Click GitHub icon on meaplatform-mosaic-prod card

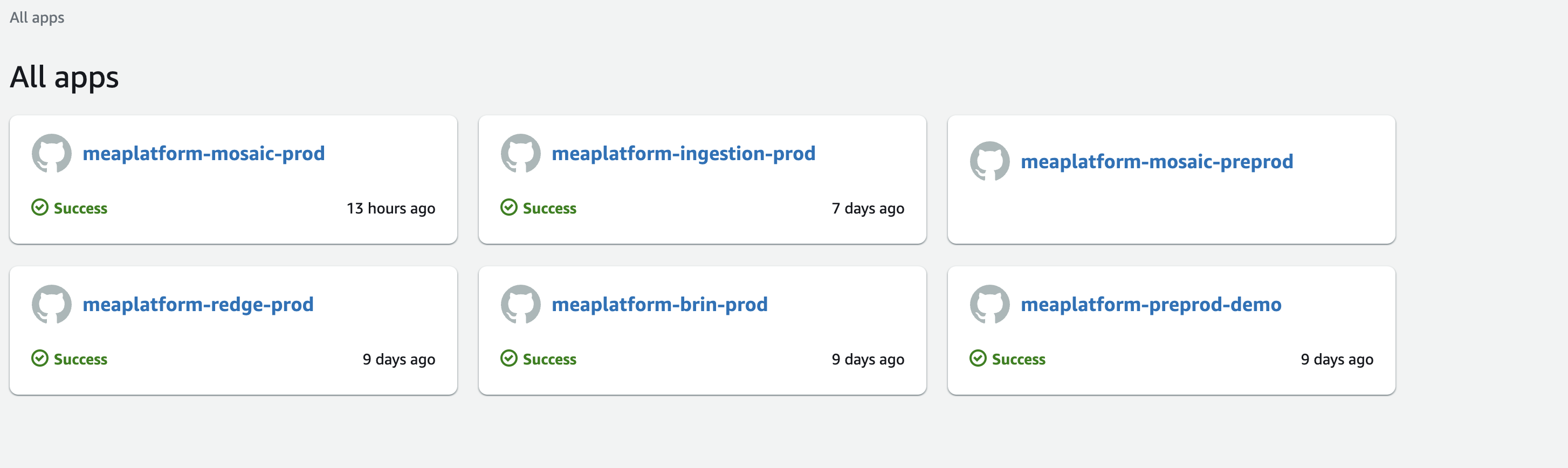pos(52,153)
